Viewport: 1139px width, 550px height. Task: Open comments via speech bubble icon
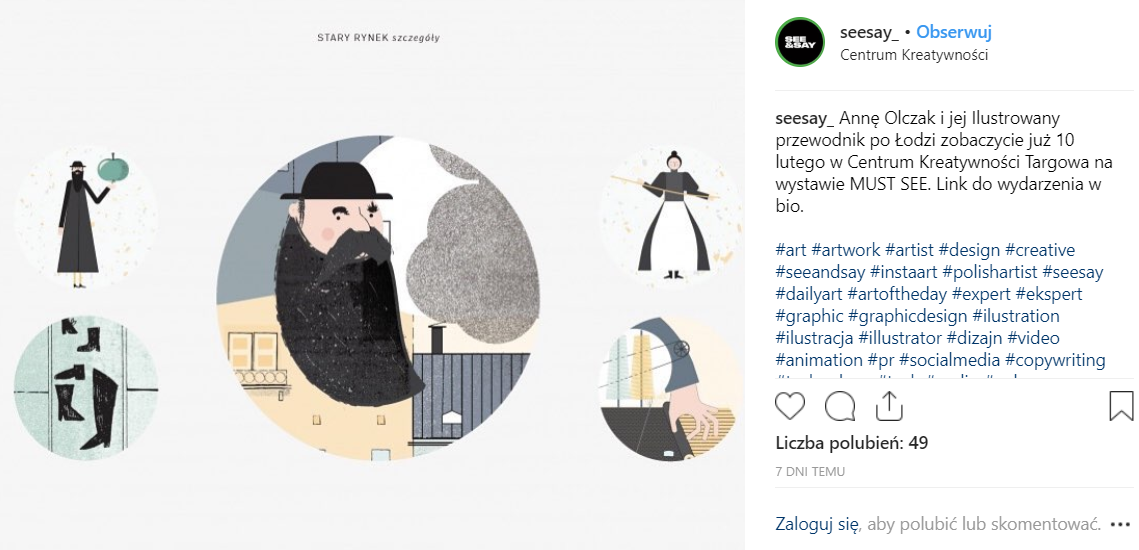pos(840,406)
